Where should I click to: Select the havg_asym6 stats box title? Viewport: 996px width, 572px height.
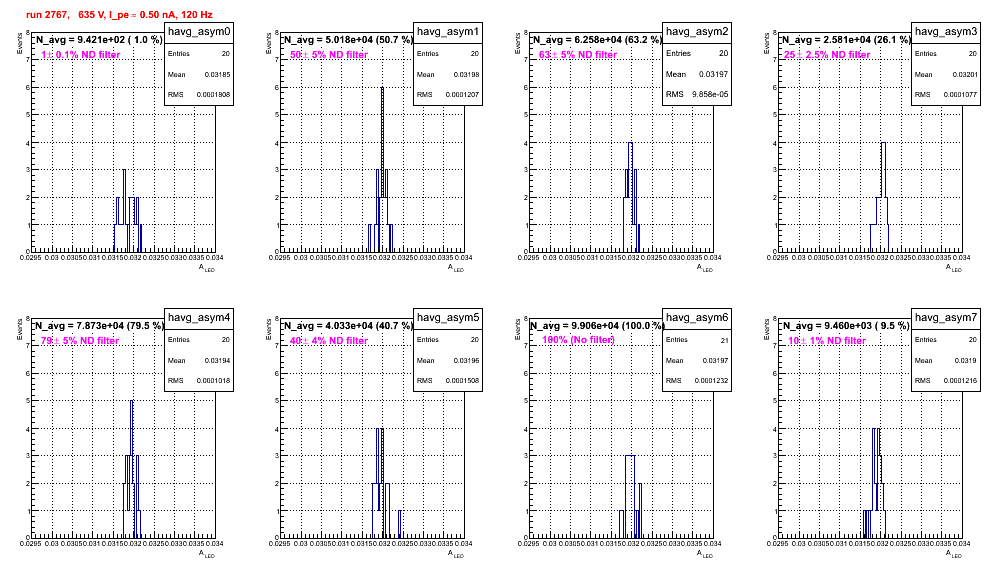coord(697,318)
